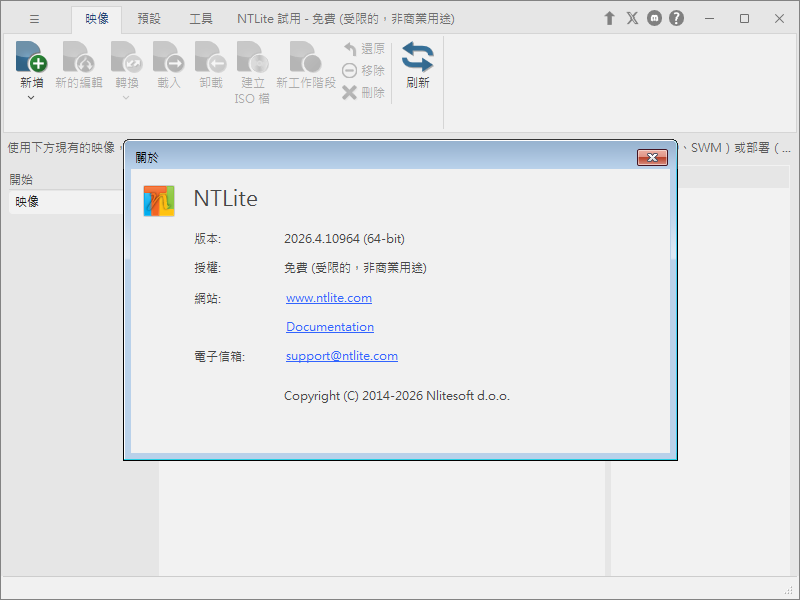Click the 刷新 (Refresh) toolbar icon
The image size is (800, 600).
417,62
